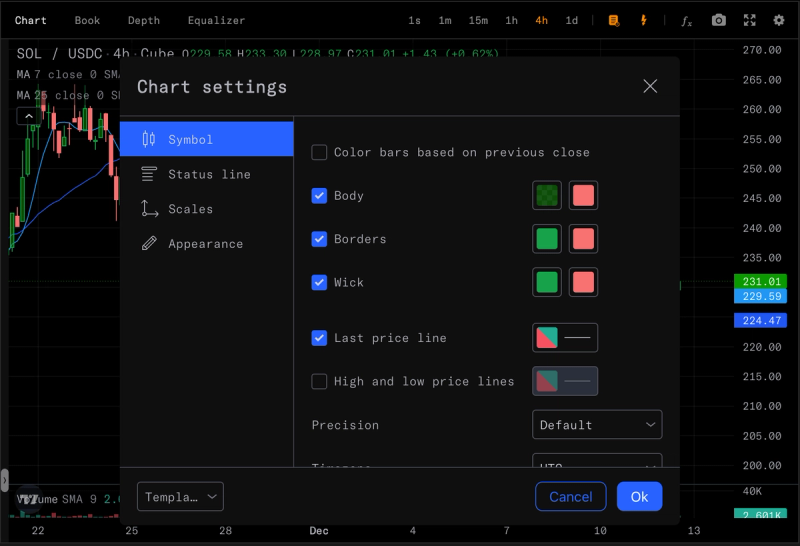Viewport: 800px width, 546px height.
Task: Open the Status line settings section
Action: [x=207, y=174]
